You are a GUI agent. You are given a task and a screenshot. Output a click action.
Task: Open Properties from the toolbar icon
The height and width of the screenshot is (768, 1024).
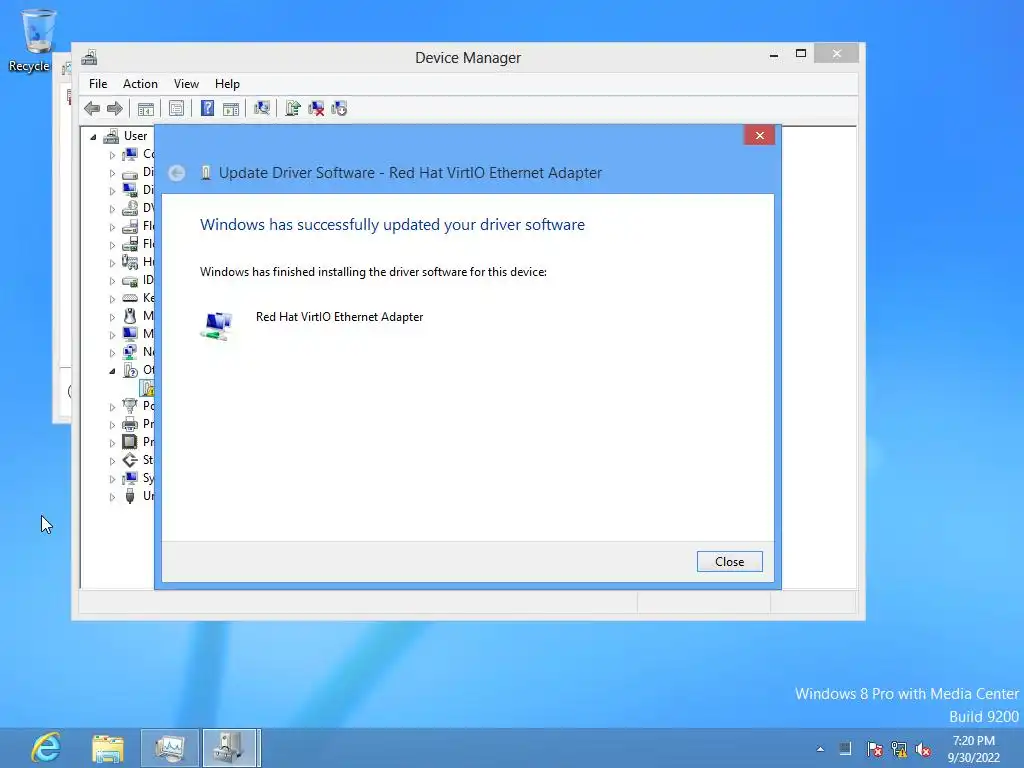click(176, 108)
